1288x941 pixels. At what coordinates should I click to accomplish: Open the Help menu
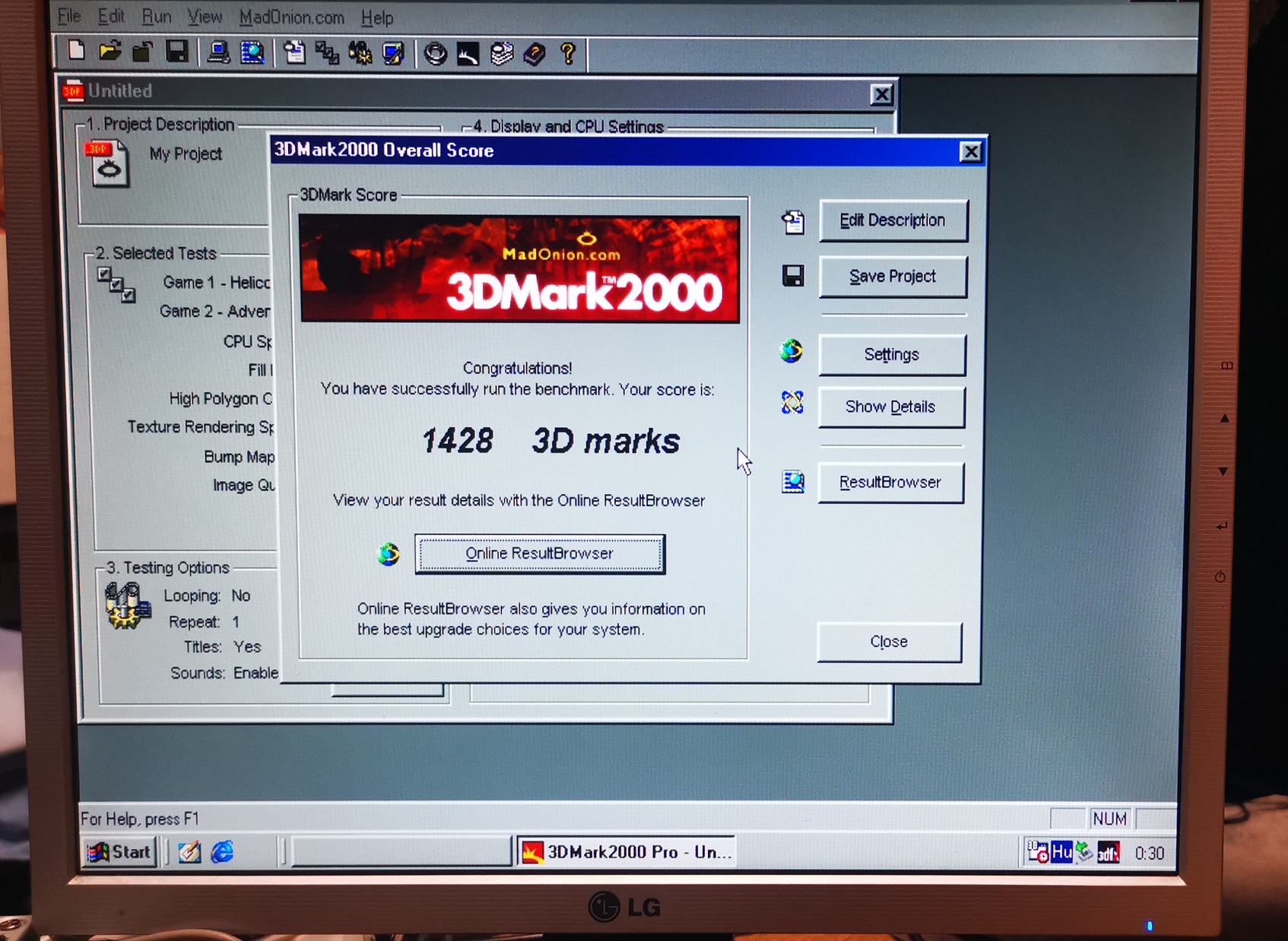(x=377, y=17)
